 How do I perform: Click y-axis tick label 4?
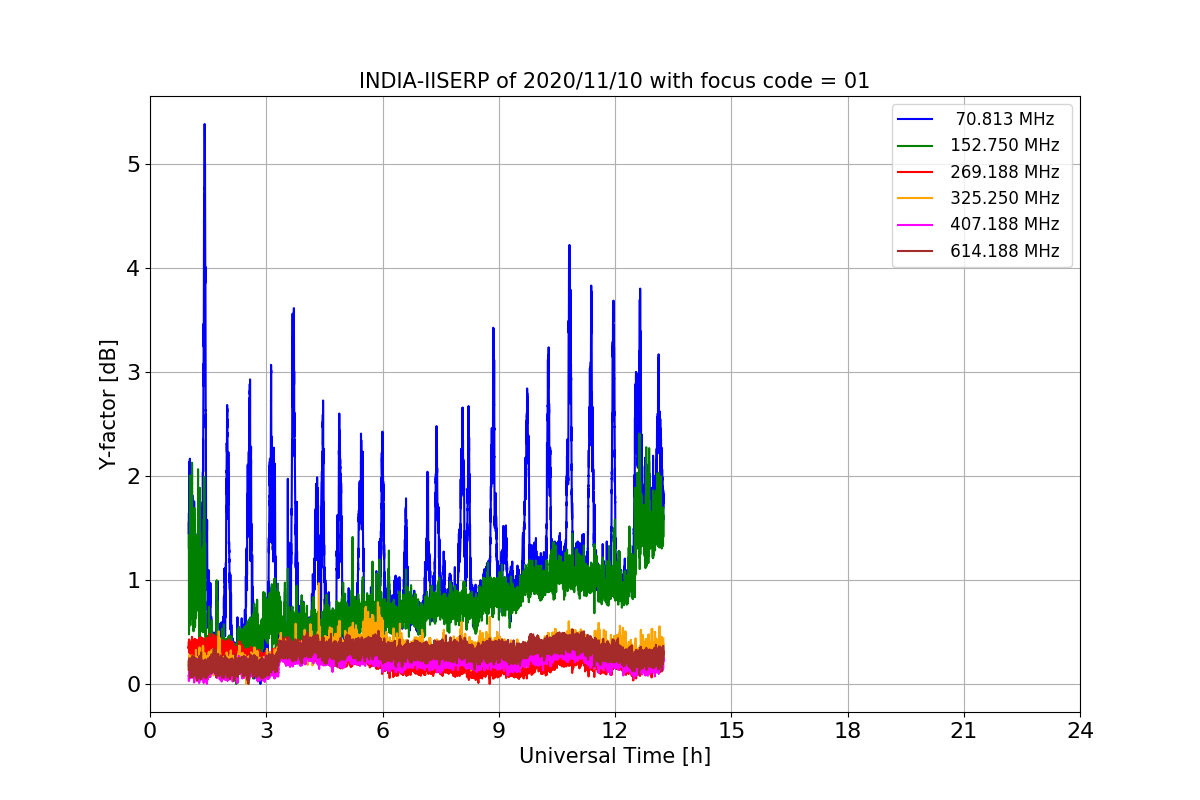point(132,268)
